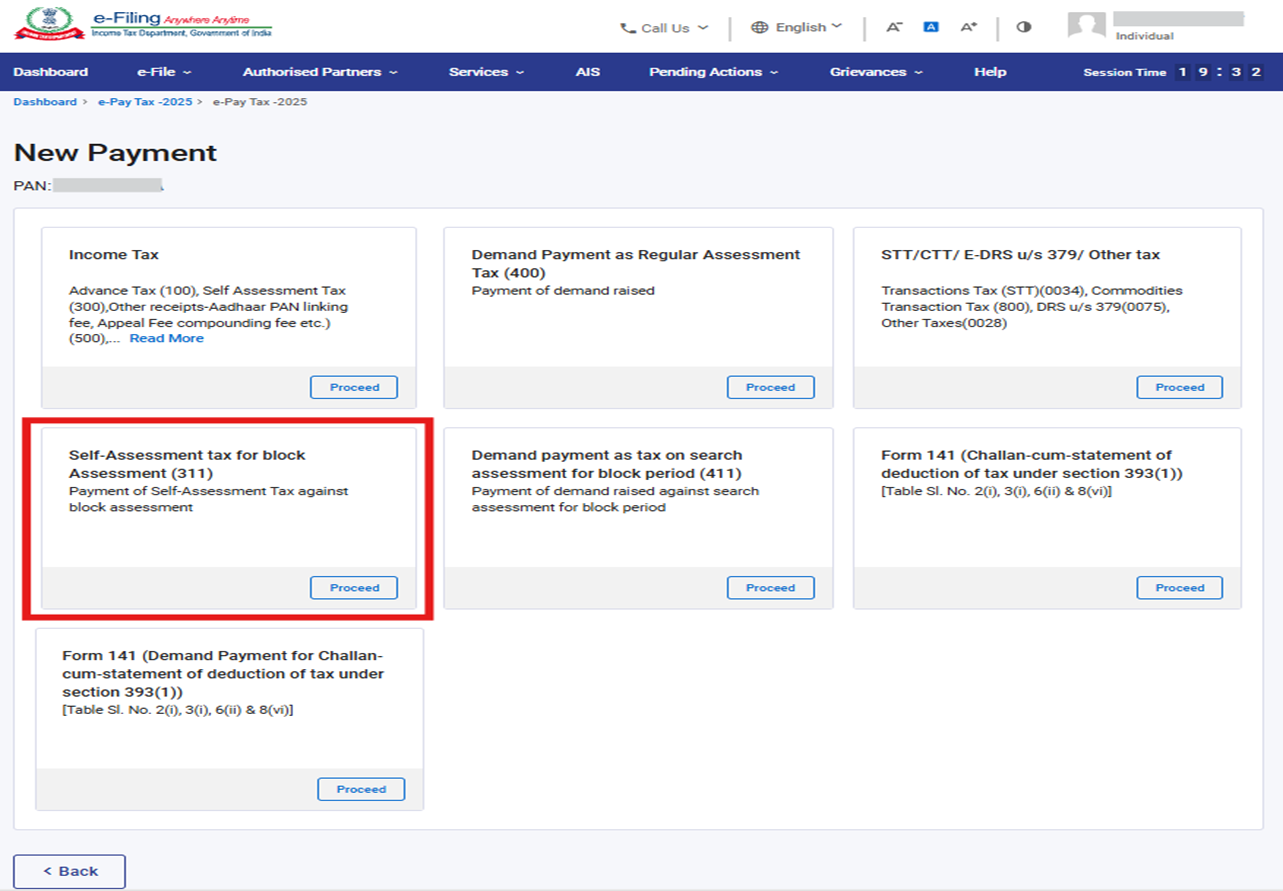Expand the Call Us dropdown
The image size is (1283, 891).
pos(664,28)
